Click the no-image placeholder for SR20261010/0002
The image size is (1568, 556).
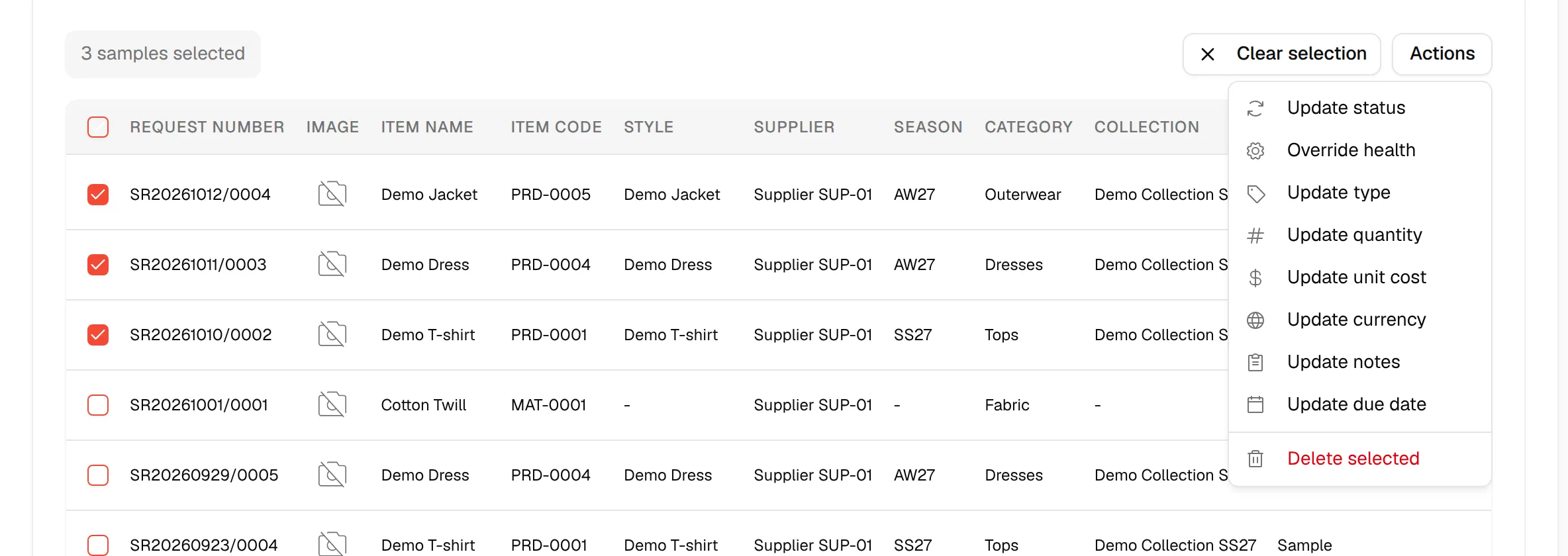[x=332, y=334]
